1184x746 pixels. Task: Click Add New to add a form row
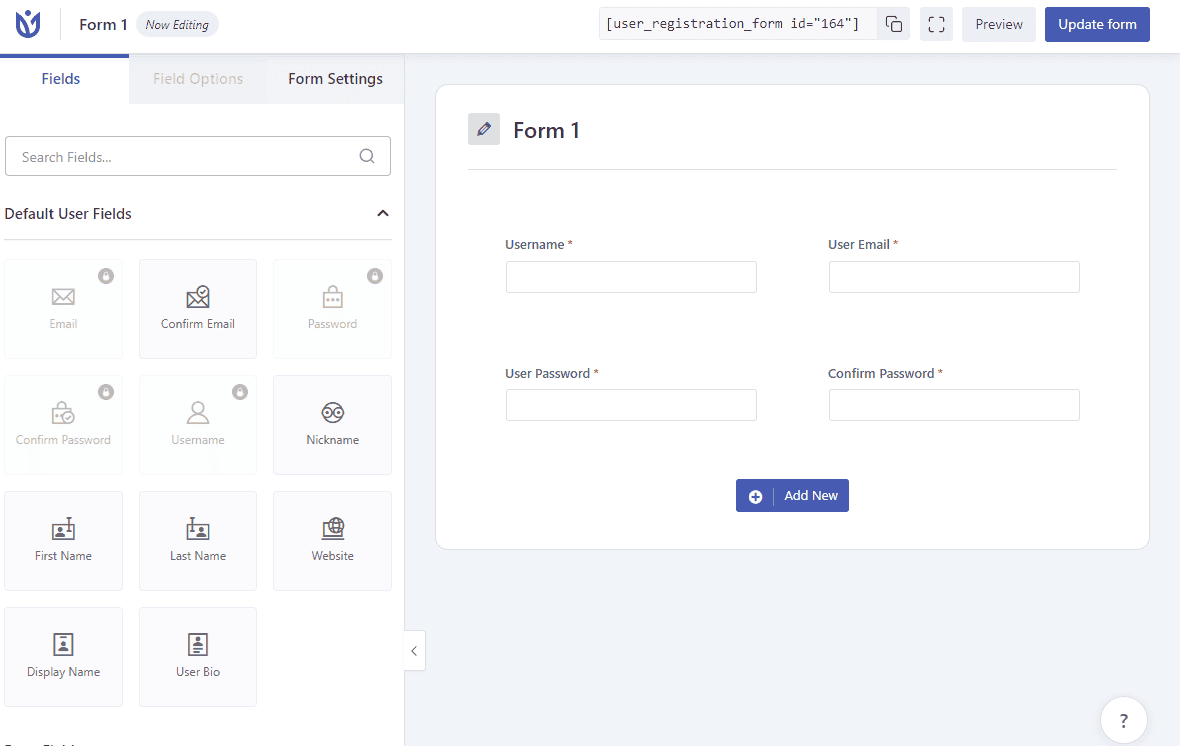tap(792, 495)
